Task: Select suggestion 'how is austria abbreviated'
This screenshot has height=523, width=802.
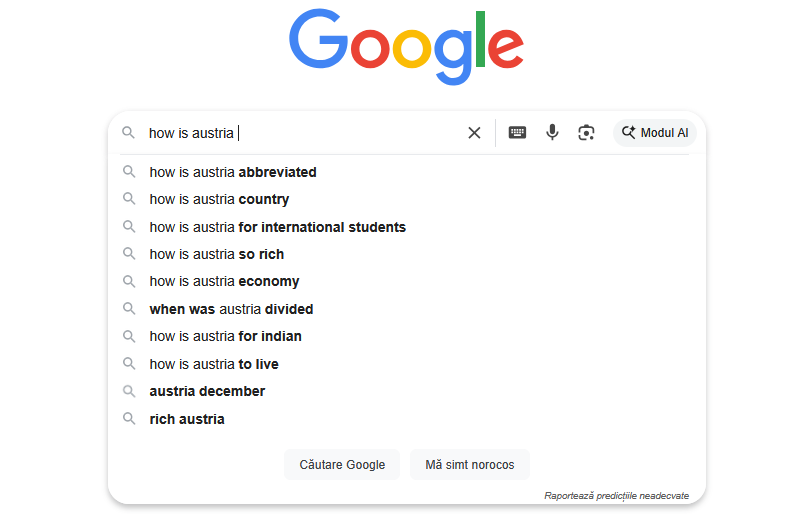Action: point(233,172)
